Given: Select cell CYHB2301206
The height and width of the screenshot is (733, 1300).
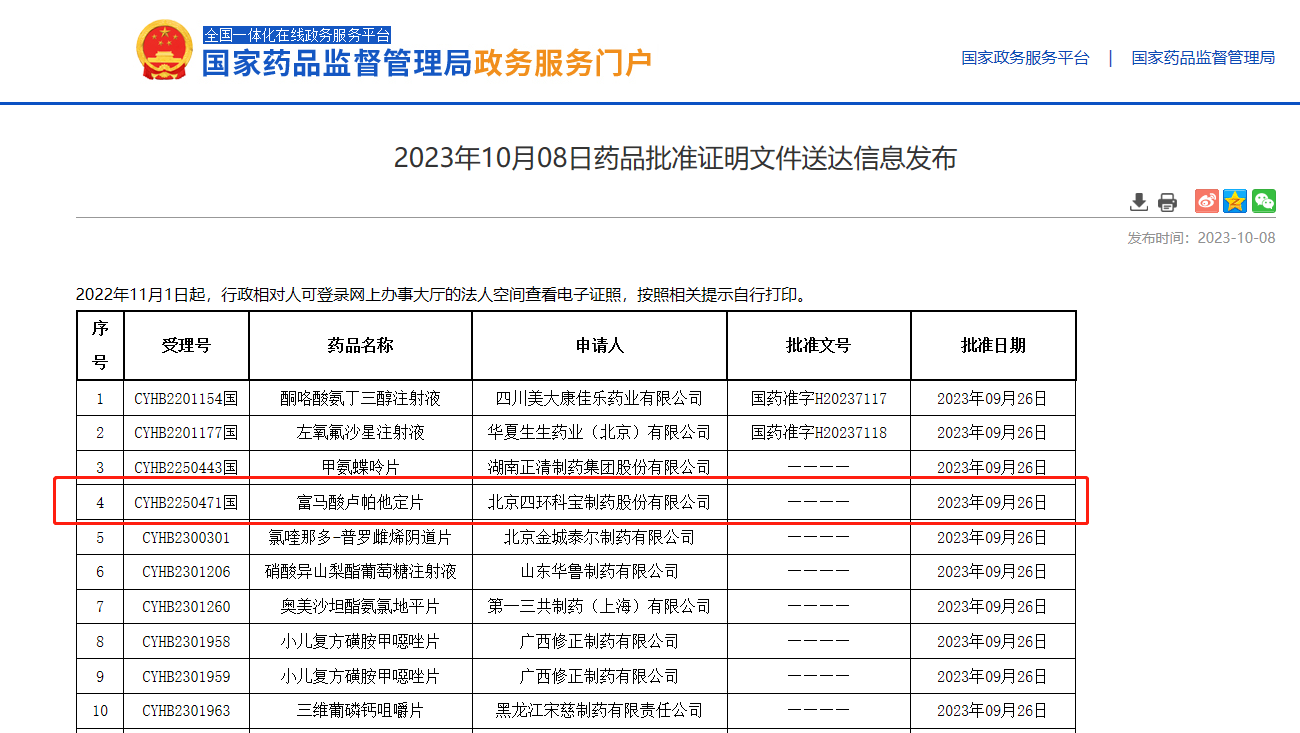Looking at the screenshot, I should 186,572.
